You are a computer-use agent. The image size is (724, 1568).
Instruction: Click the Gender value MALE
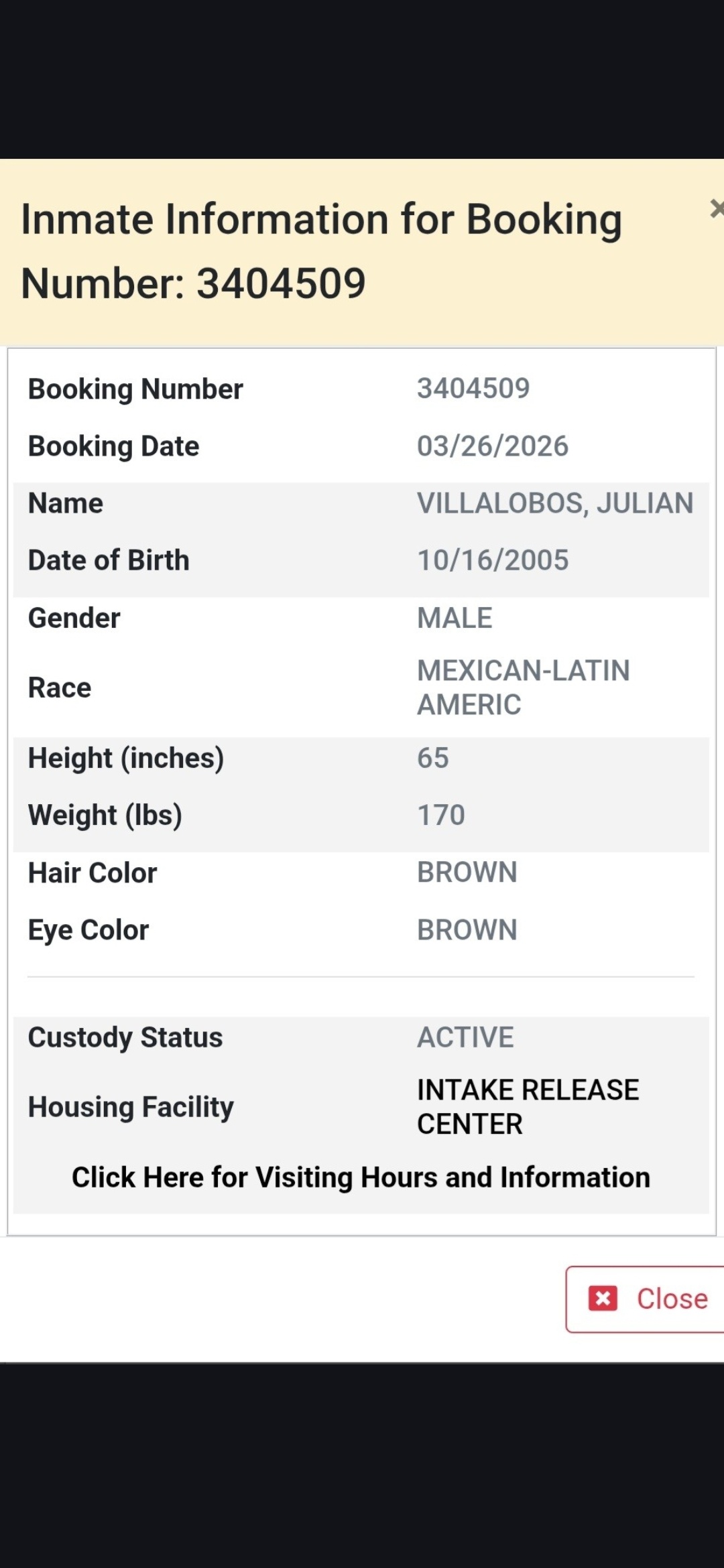point(455,618)
